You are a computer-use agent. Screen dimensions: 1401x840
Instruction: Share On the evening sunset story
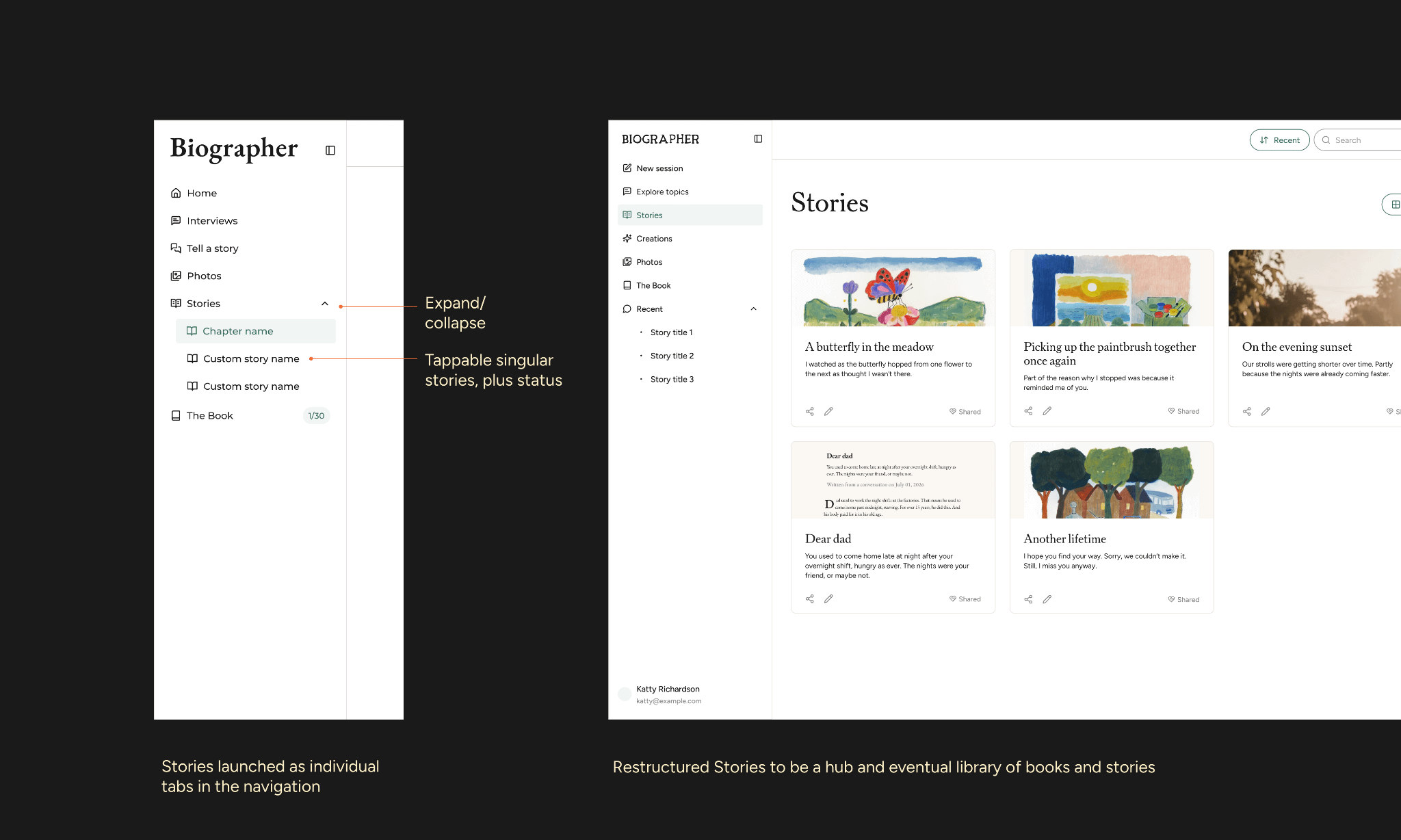pos(1247,412)
